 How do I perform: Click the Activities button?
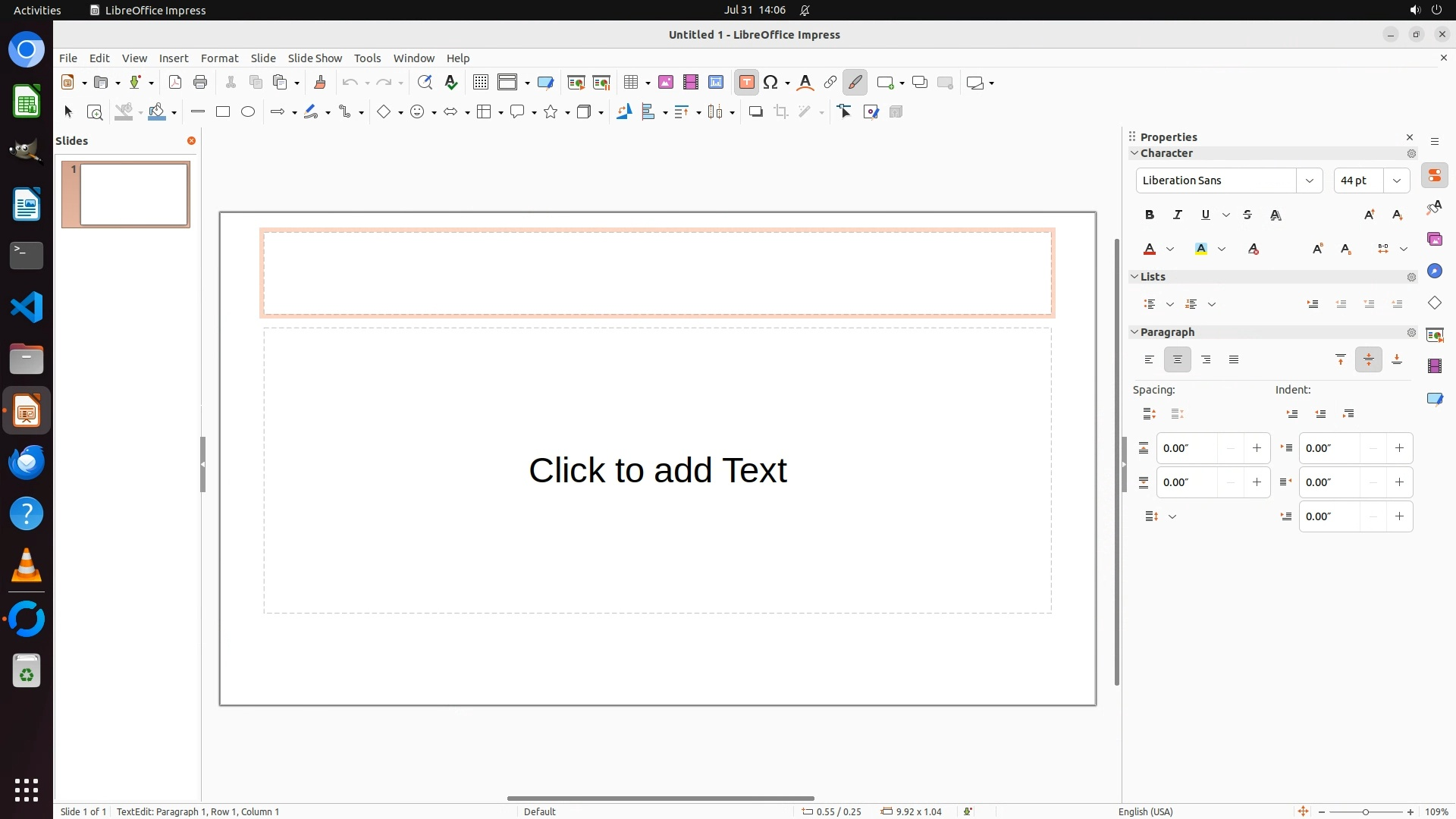(x=37, y=10)
